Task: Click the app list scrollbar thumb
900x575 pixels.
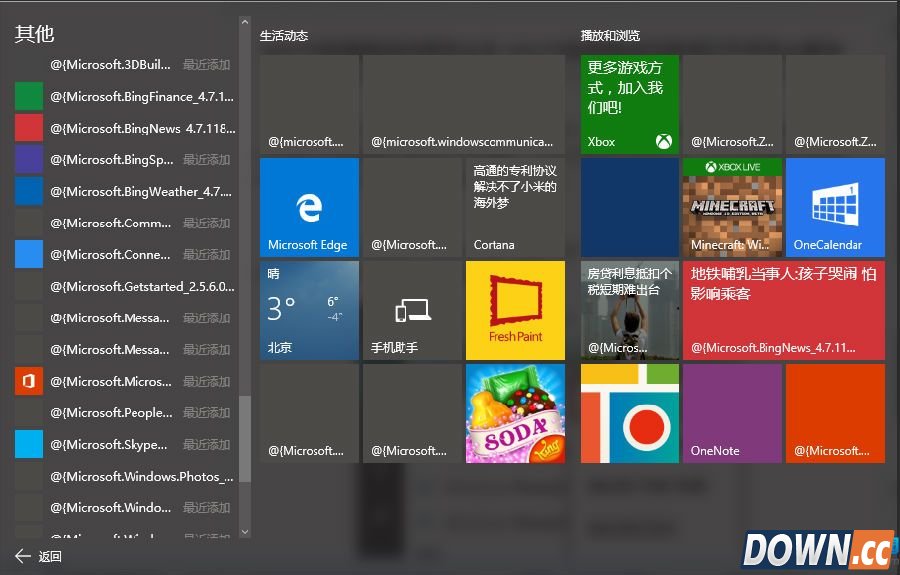Action: click(x=245, y=439)
